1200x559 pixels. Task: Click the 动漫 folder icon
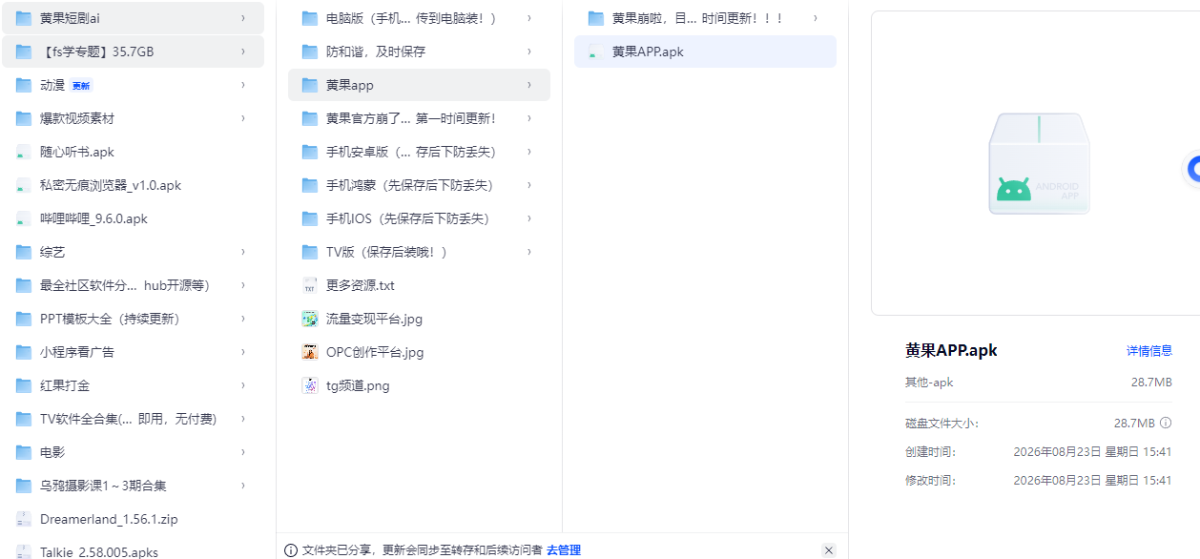pos(23,85)
